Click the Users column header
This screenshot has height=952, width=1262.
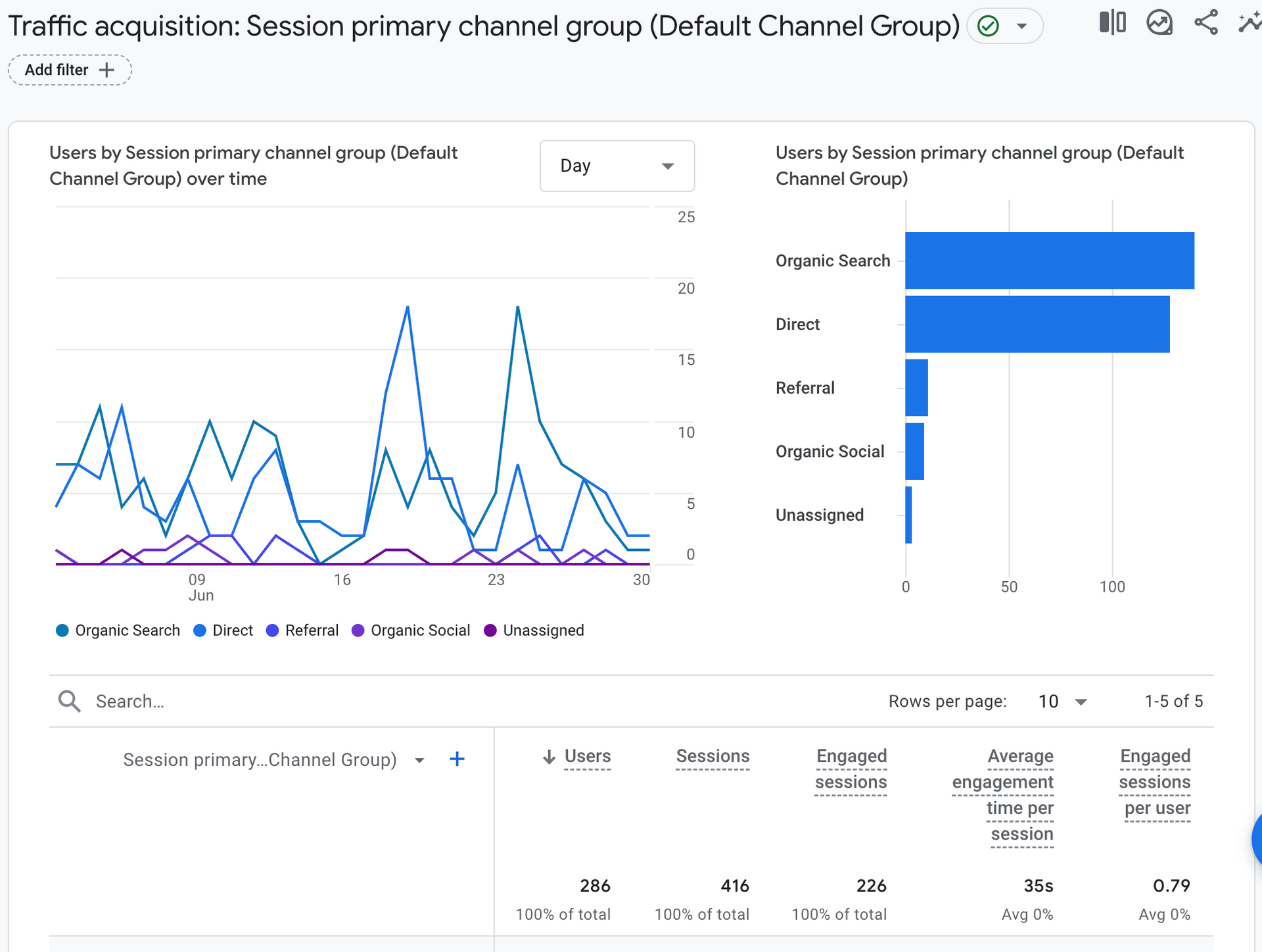pos(587,756)
